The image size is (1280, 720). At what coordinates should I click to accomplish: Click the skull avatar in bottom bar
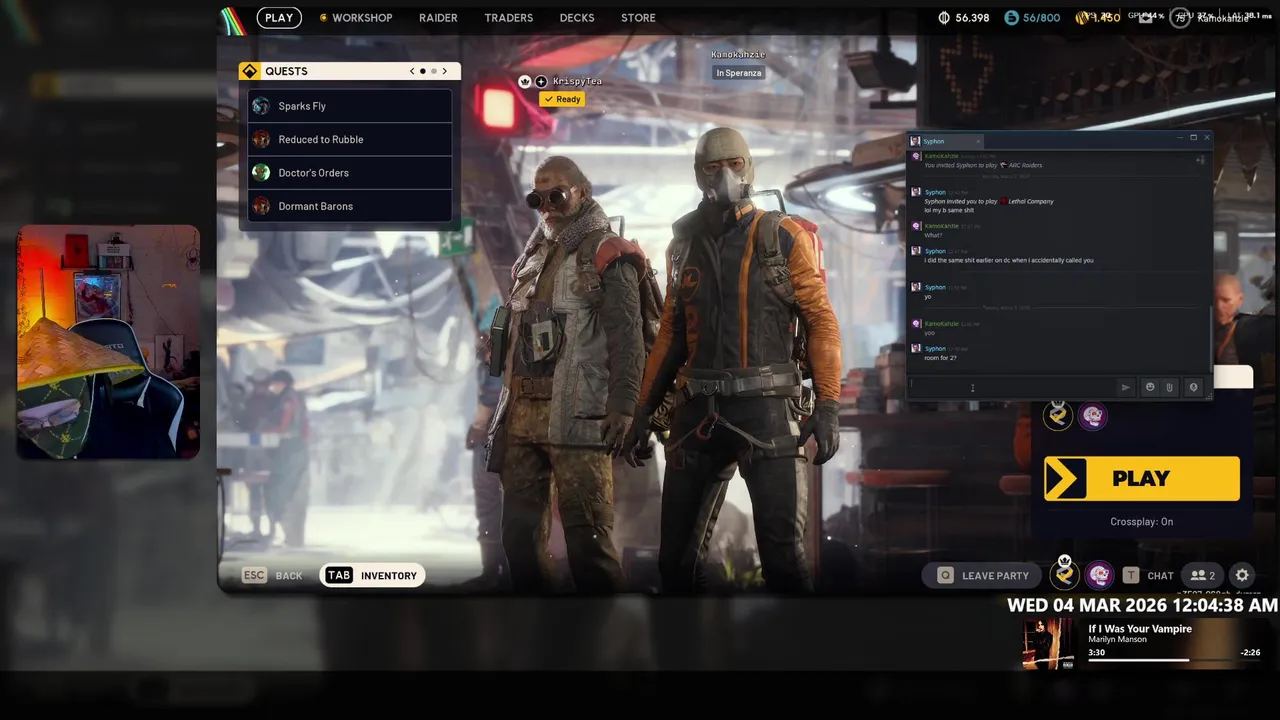(1099, 574)
